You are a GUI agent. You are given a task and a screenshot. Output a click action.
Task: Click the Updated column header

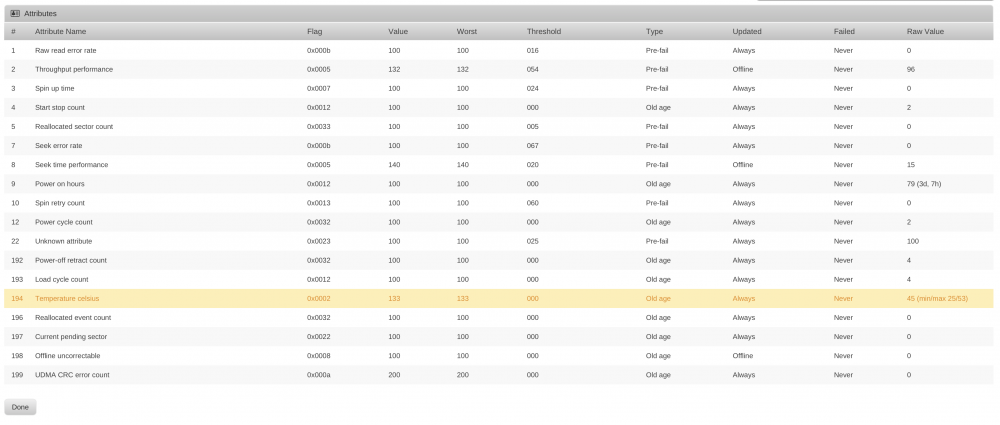coord(747,31)
